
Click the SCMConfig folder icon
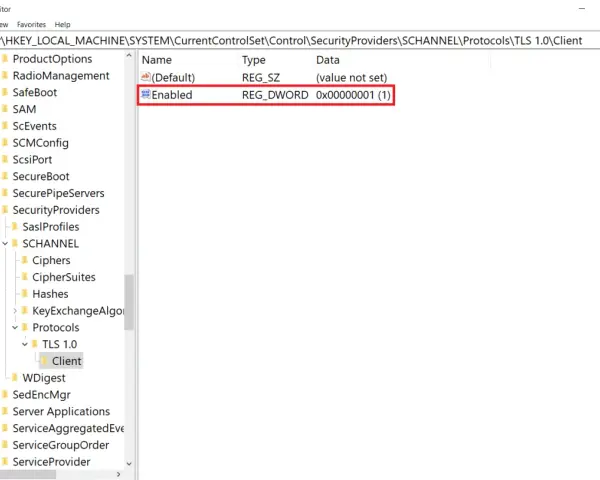tap(5, 143)
